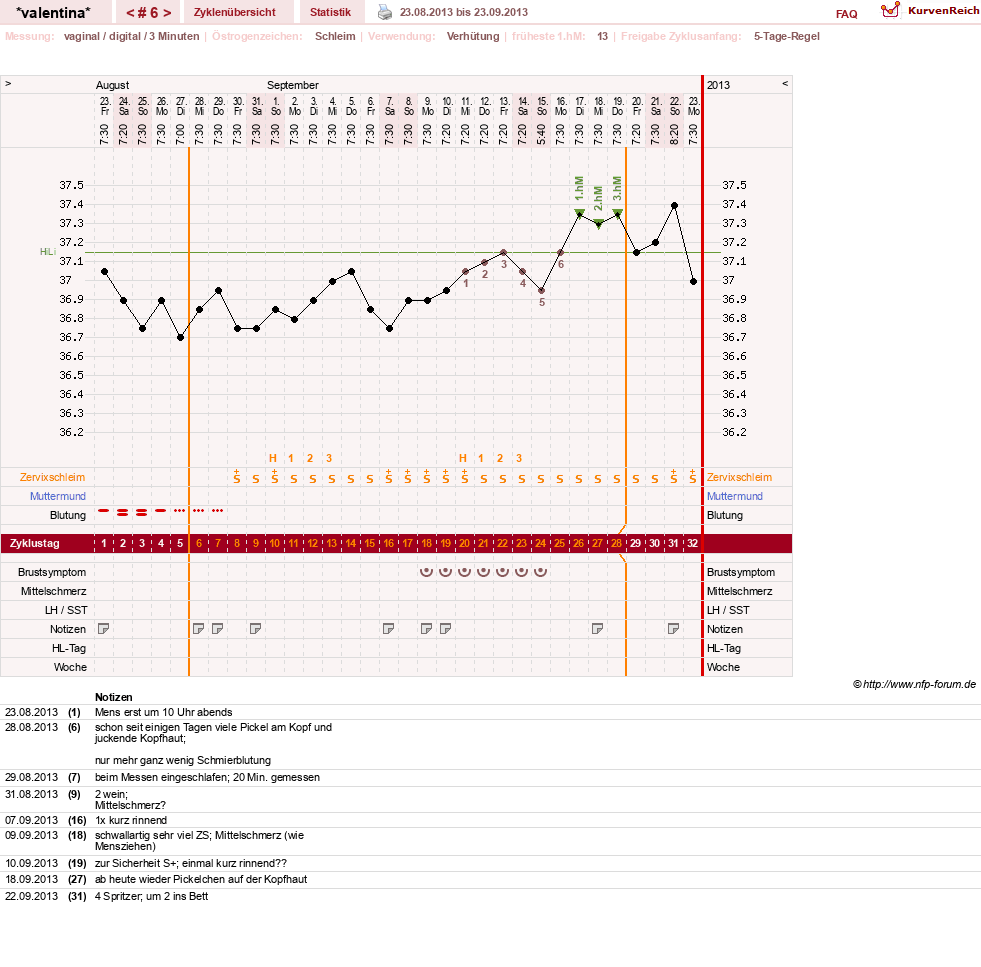Viewport: 981px width, 967px height.
Task: Open the KurvenReich logo link
Action: [x=930, y=11]
